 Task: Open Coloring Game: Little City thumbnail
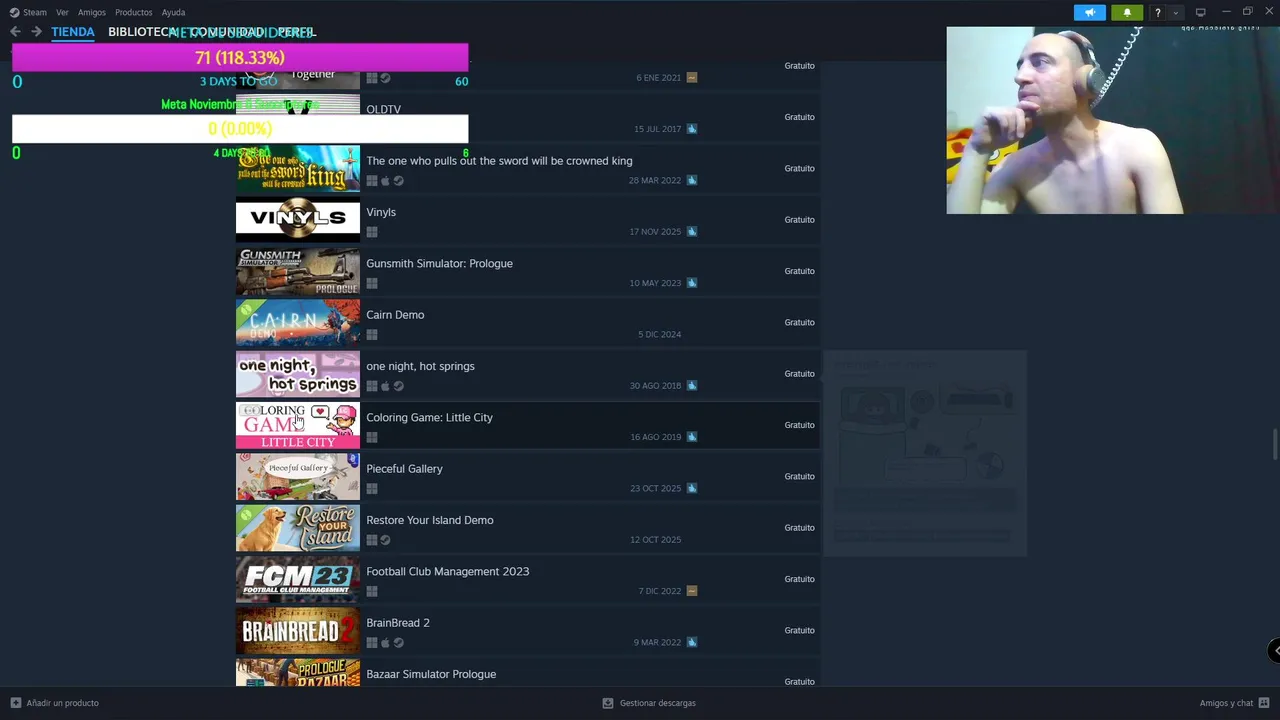tap(297, 425)
